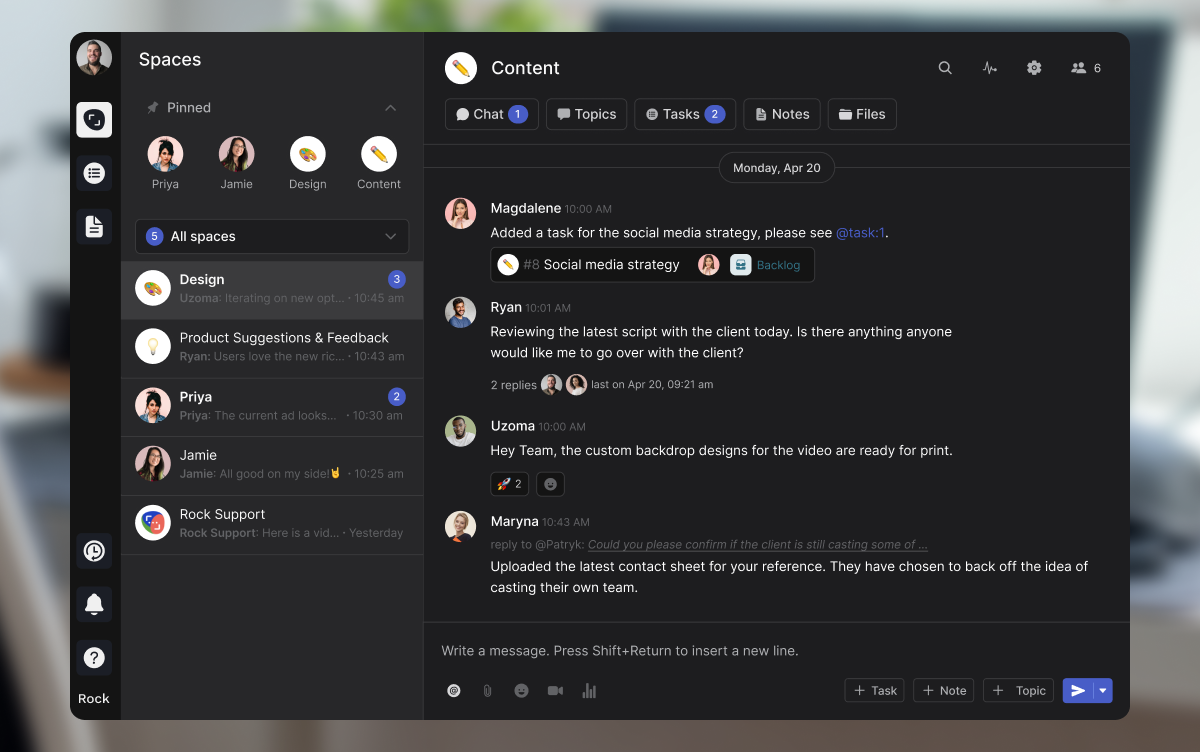
Task: Open the Content space settings gear
Action: click(x=1034, y=67)
